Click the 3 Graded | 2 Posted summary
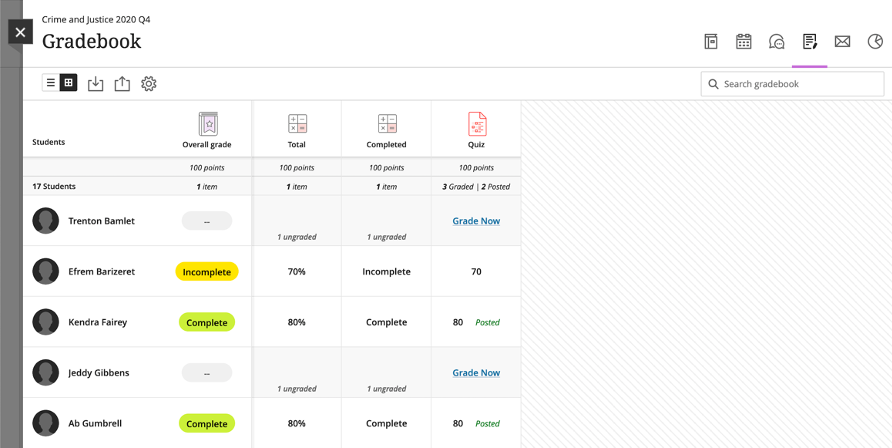This screenshot has height=448, width=892. click(476, 186)
